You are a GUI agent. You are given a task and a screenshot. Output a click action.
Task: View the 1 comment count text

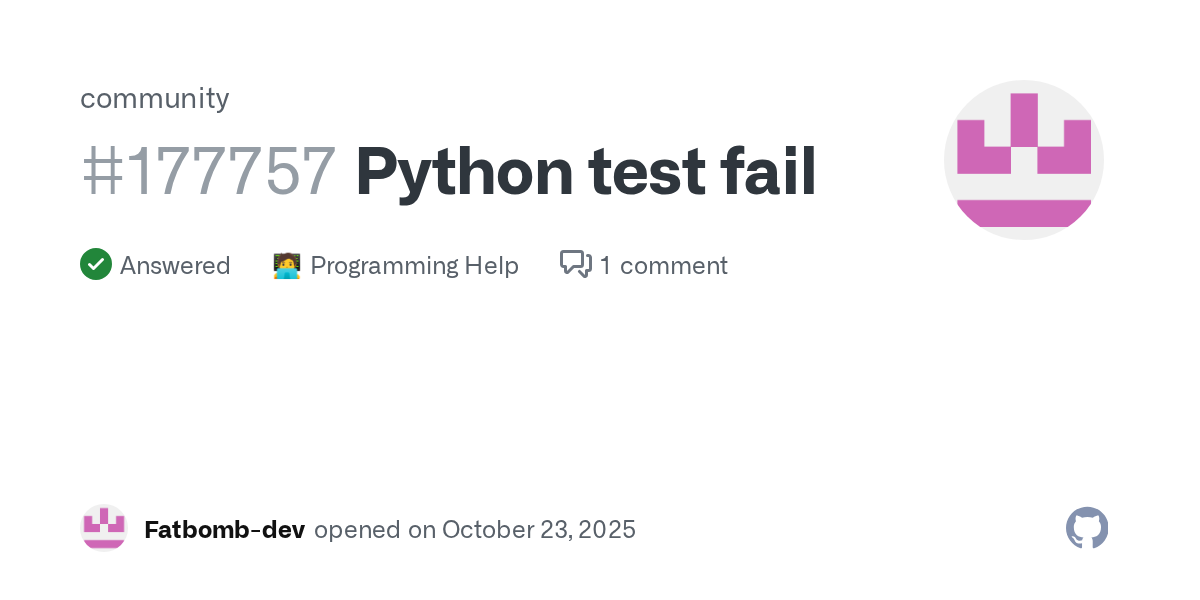[x=663, y=265]
